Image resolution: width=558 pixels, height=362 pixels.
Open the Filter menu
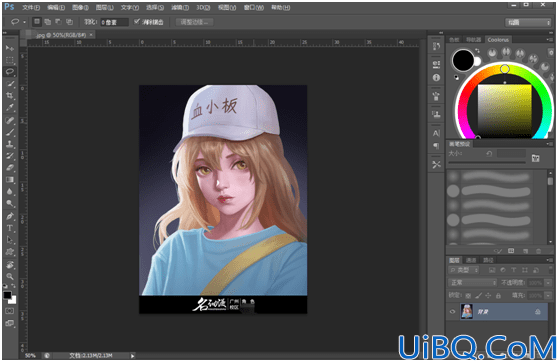pyautogui.click(x=180, y=7)
